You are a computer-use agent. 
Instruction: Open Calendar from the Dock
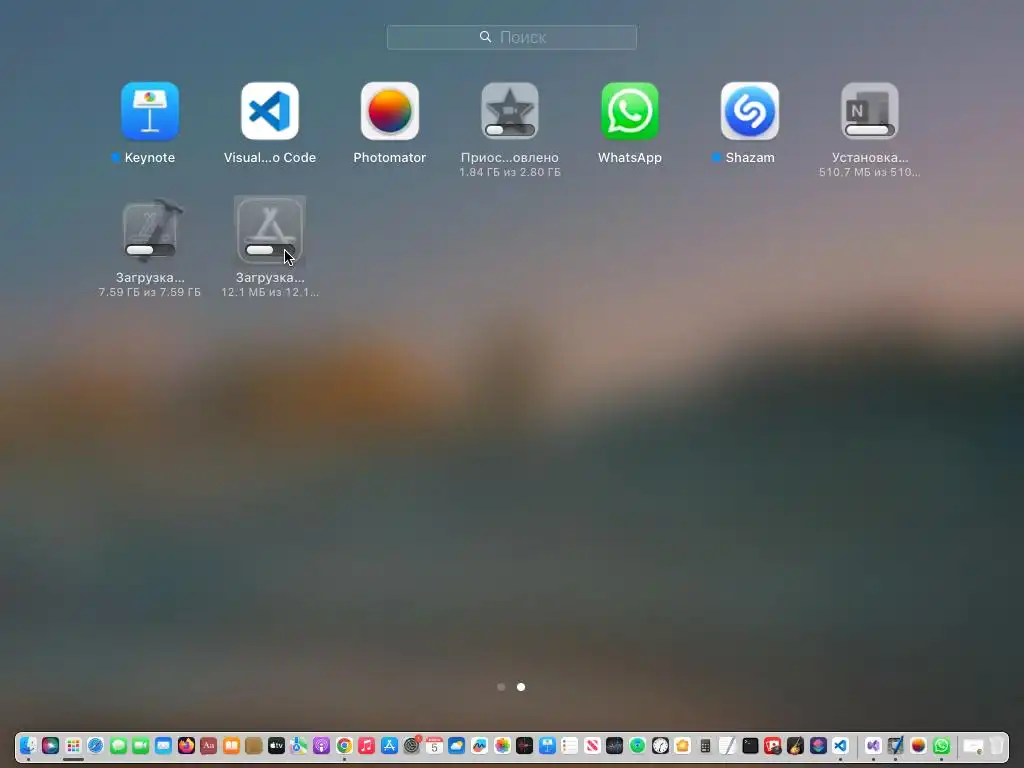434,746
